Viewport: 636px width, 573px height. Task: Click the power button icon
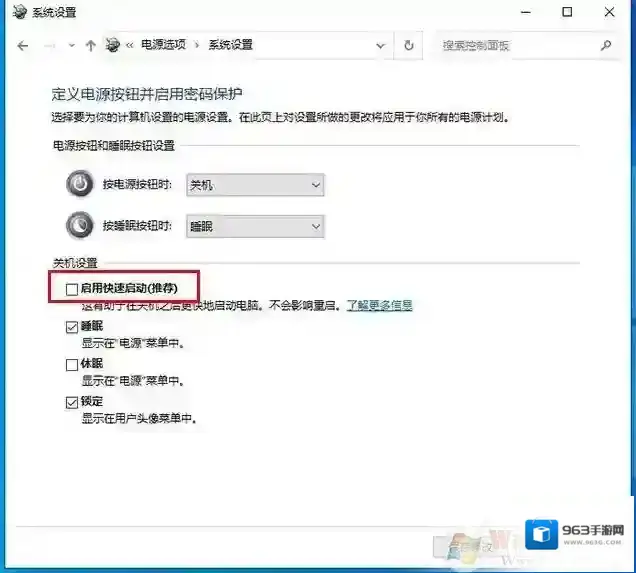80,183
